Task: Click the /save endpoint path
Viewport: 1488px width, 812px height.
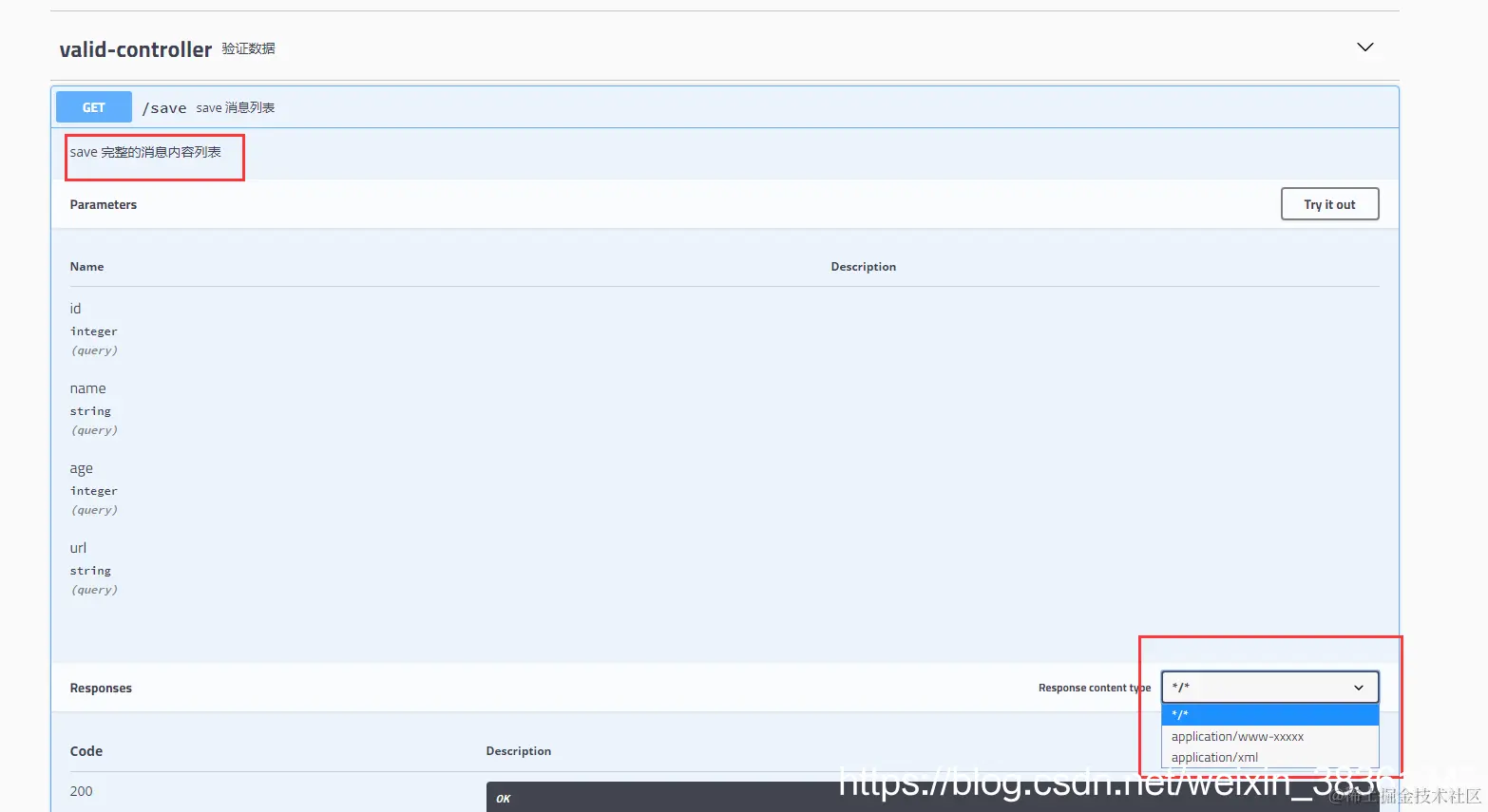Action: (x=164, y=108)
